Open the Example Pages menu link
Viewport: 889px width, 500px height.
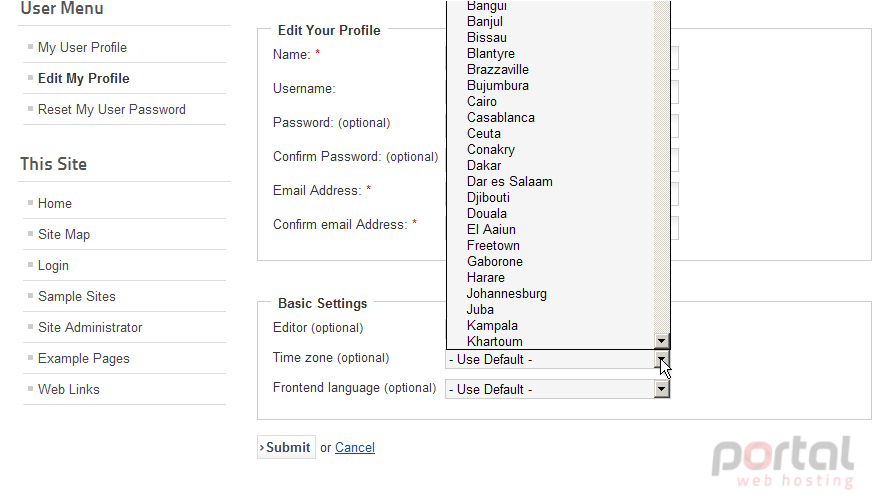tap(84, 359)
